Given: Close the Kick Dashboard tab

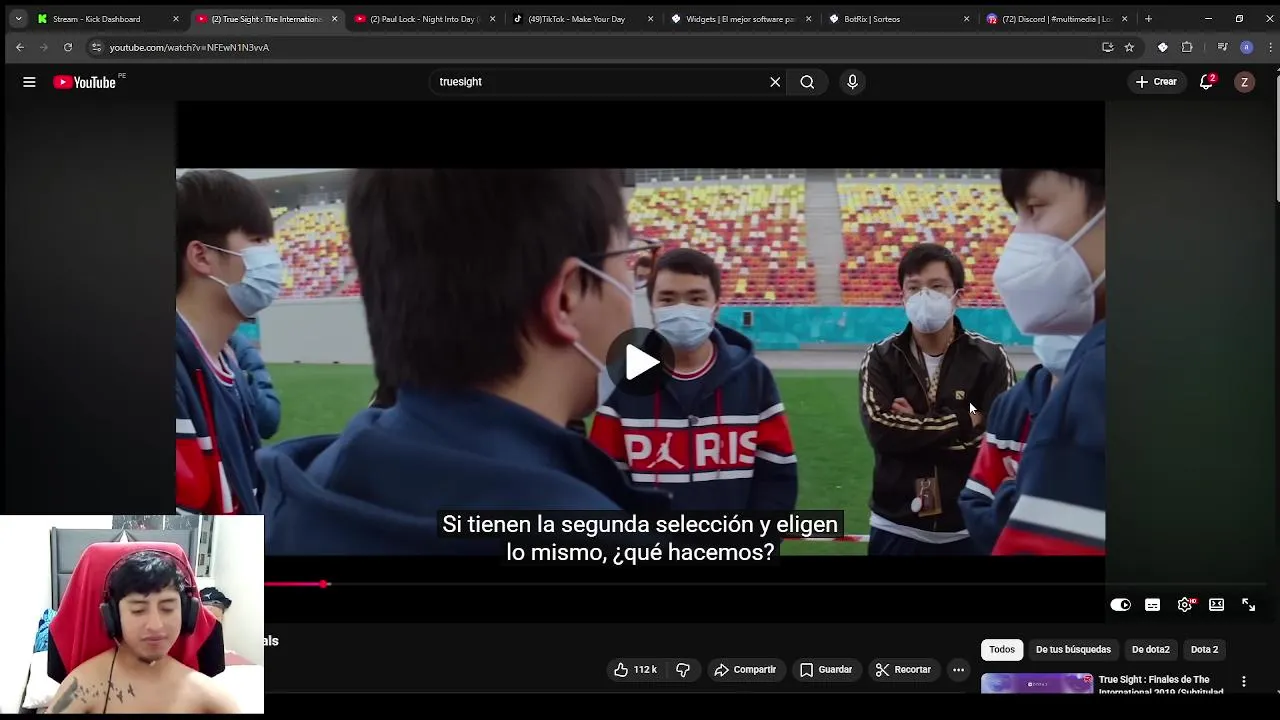Looking at the screenshot, I should (176, 19).
